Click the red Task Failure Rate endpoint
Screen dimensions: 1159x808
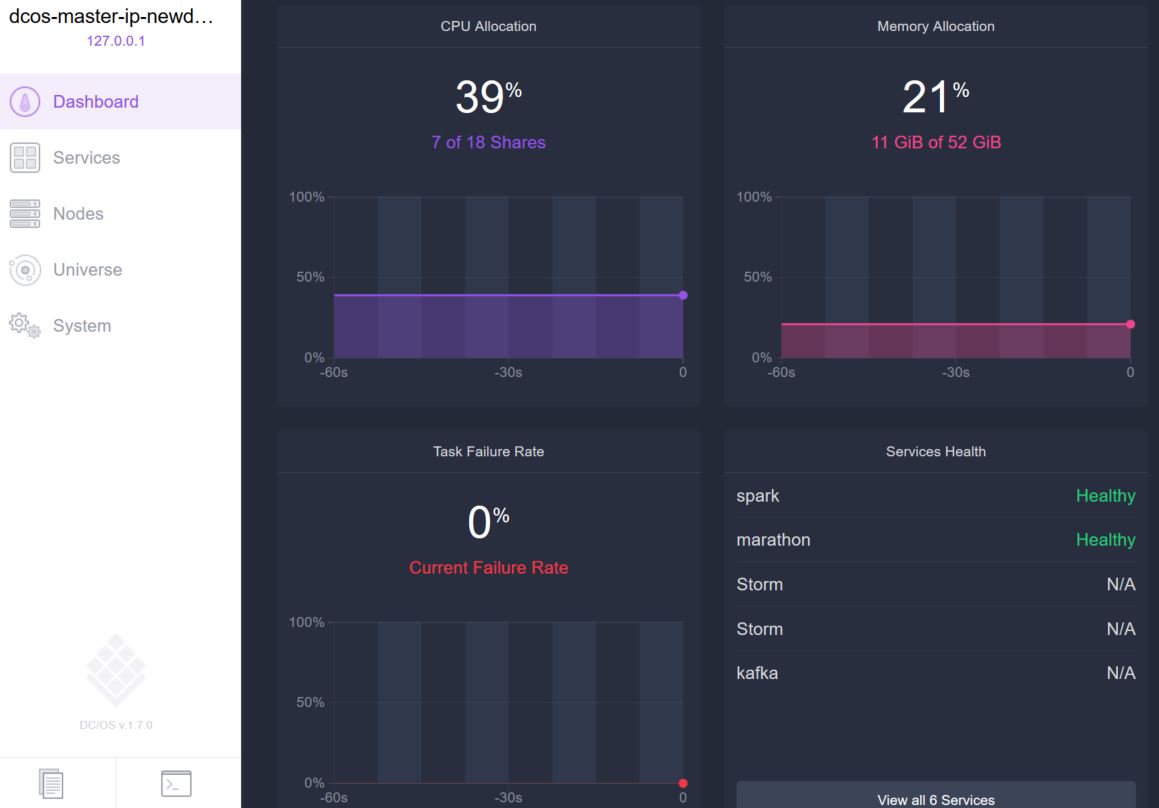683,783
